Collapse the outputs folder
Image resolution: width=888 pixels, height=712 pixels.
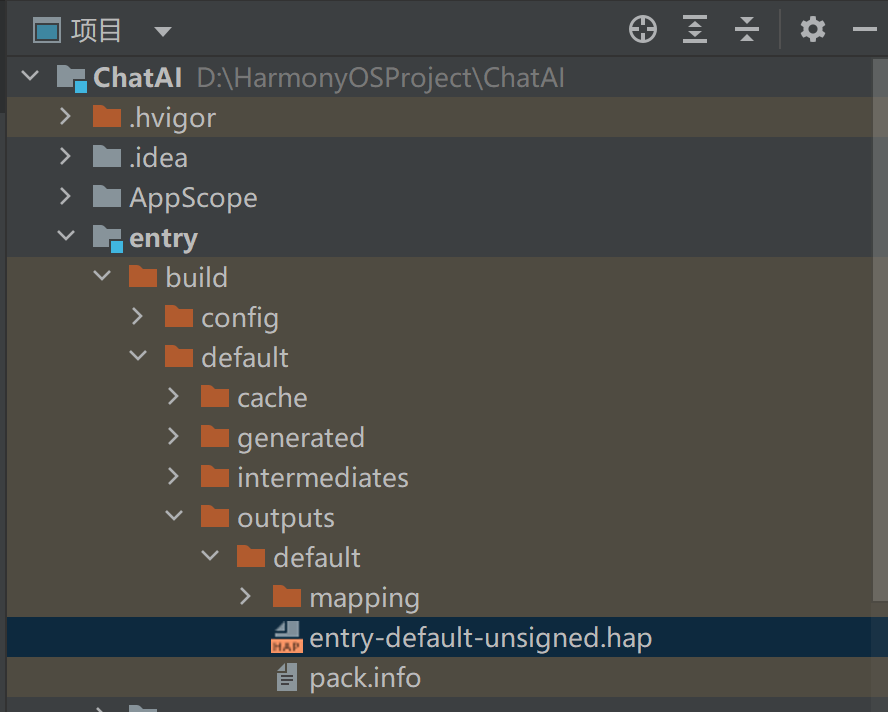(174, 515)
